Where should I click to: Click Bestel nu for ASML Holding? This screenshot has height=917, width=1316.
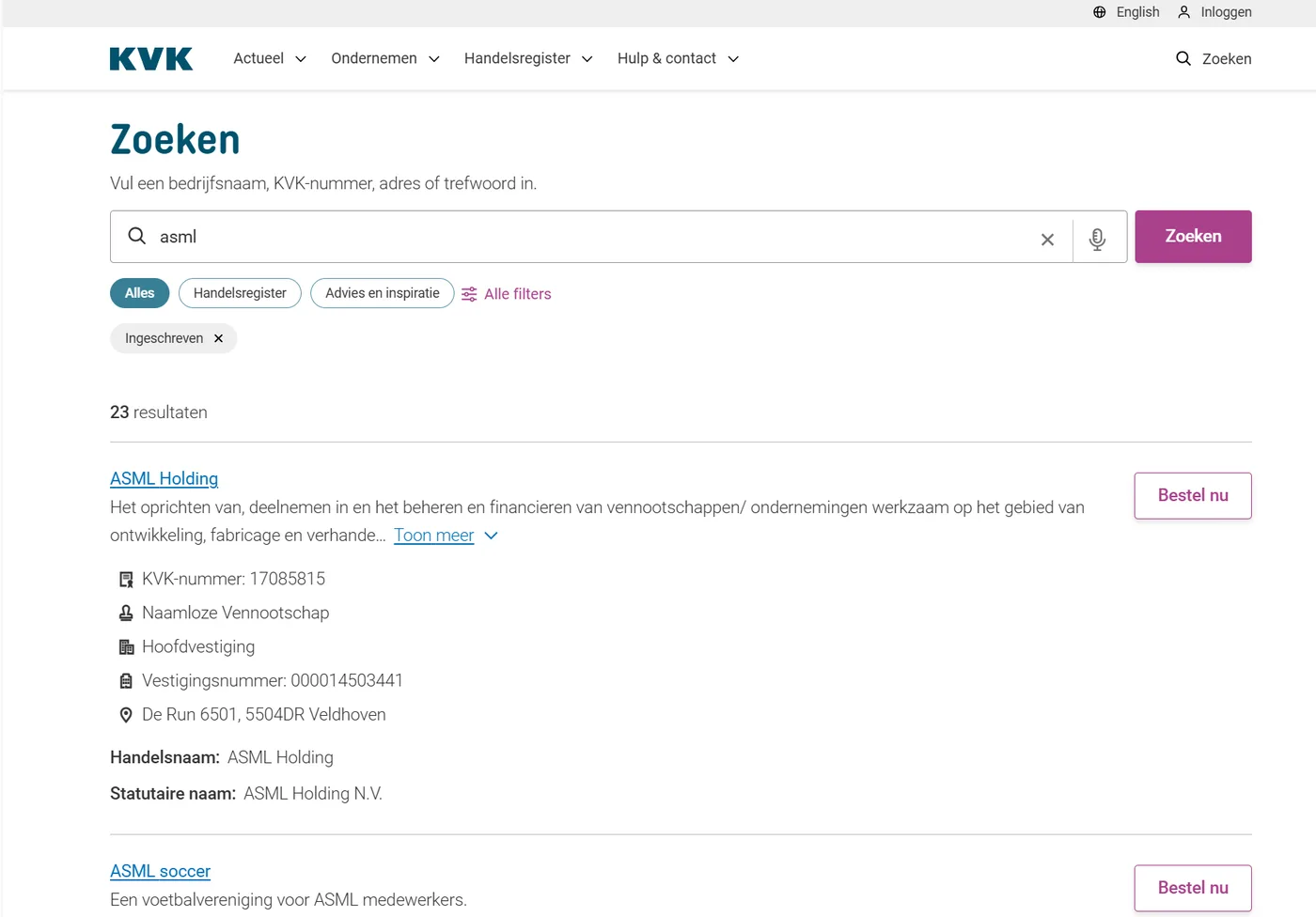pos(1193,495)
